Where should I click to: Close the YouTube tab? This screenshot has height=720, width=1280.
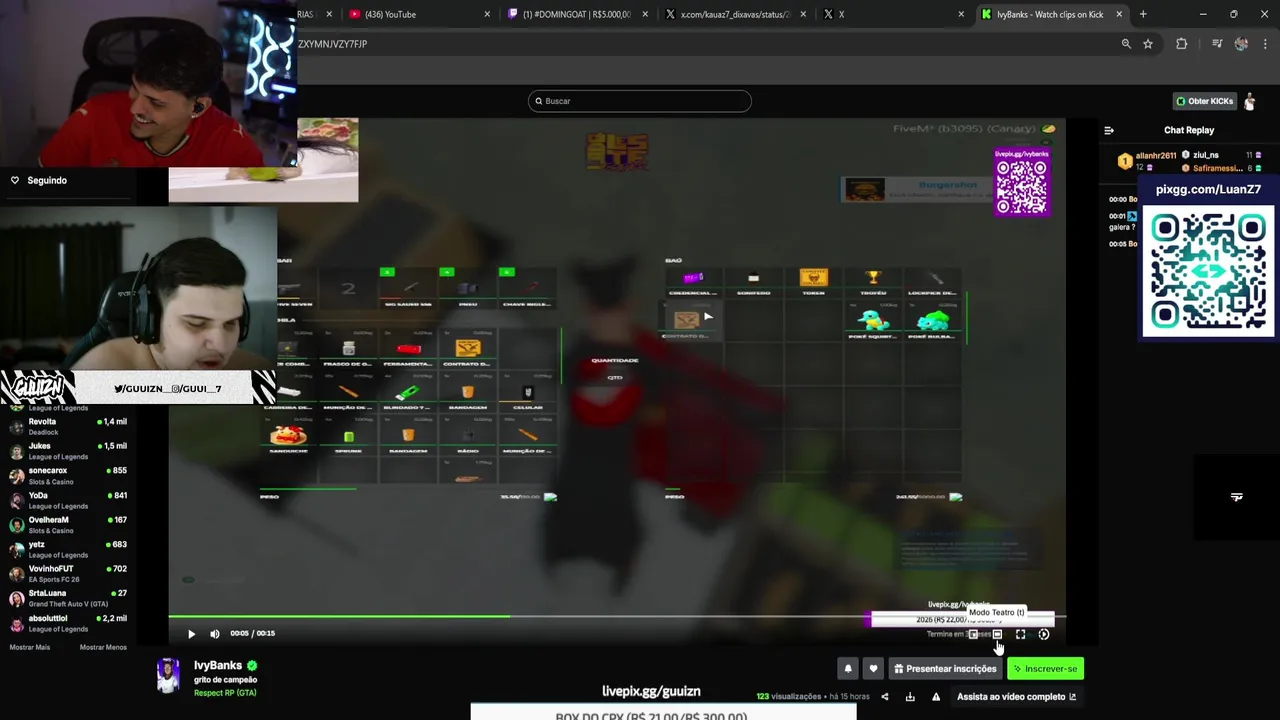(487, 14)
